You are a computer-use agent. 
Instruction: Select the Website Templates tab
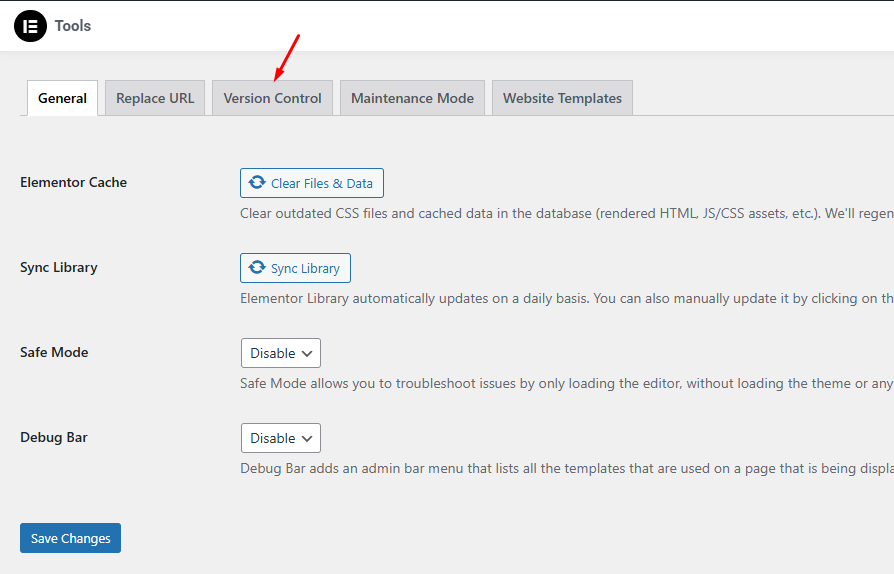(562, 98)
